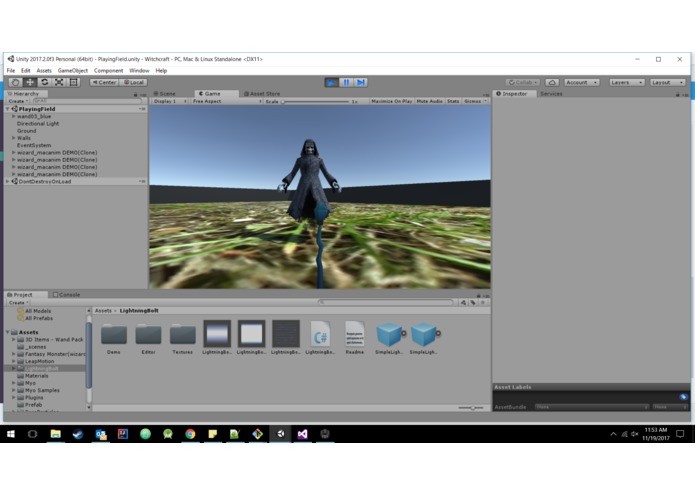Toggle pivot mode with the Center button
Viewport: 695px width, 494px height.
point(104,82)
